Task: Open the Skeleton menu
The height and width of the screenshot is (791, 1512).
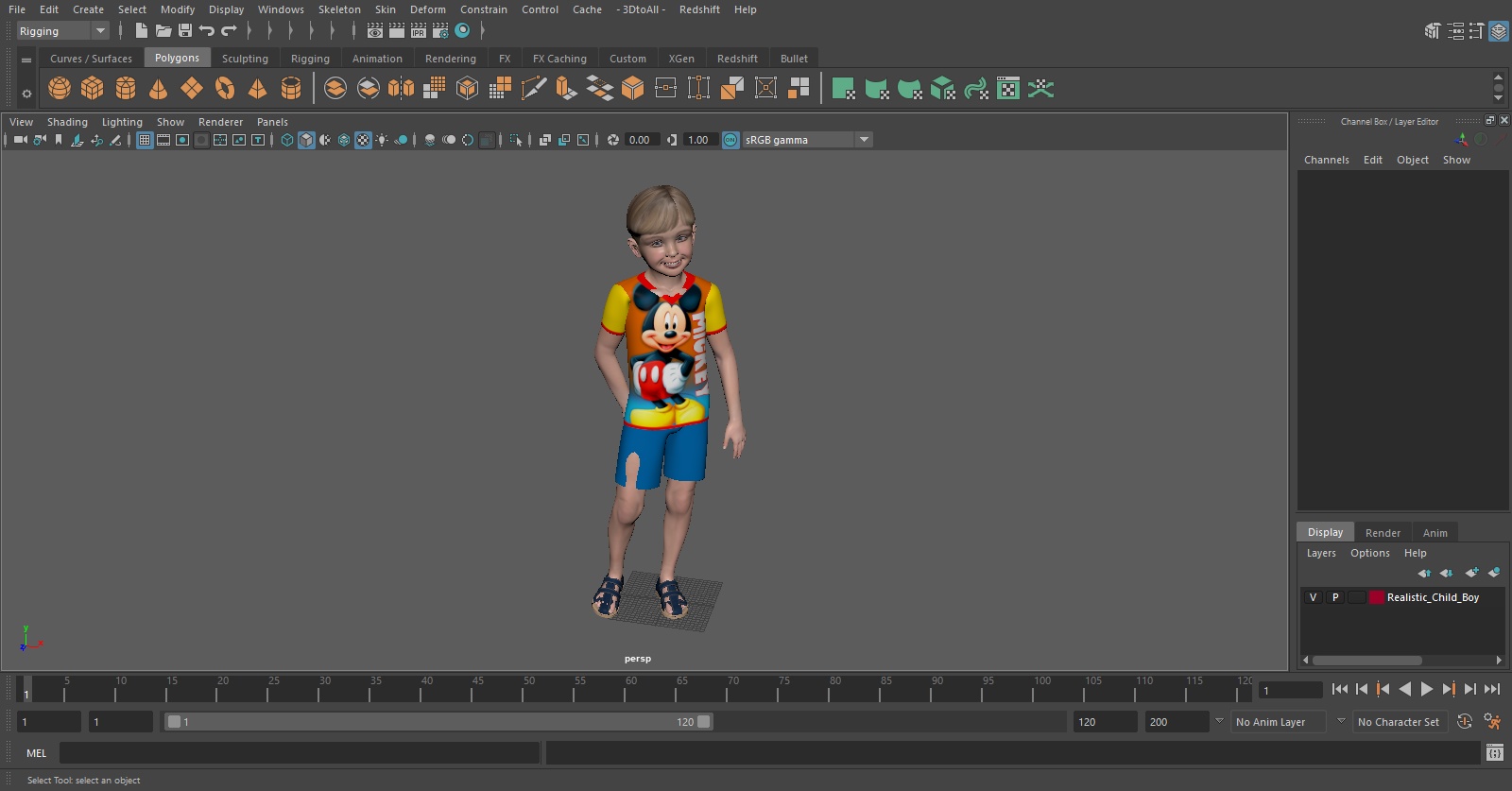Action: pyautogui.click(x=339, y=9)
